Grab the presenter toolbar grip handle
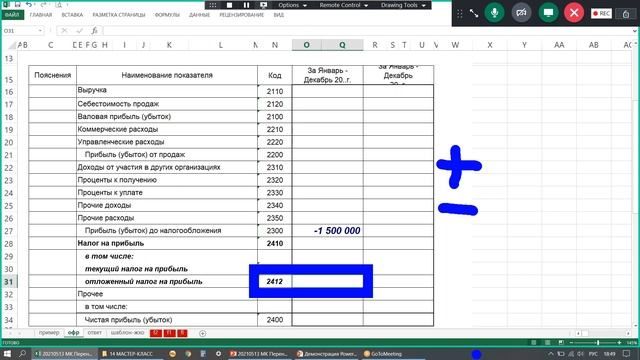Viewport: 640px width, 360px height. pos(213,5)
